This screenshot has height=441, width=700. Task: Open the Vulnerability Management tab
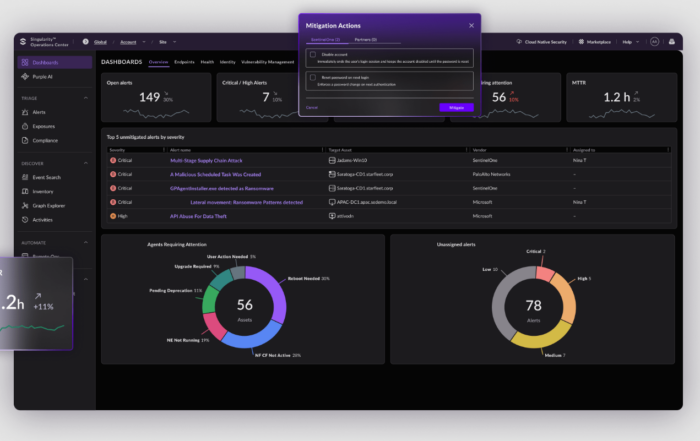(267, 62)
